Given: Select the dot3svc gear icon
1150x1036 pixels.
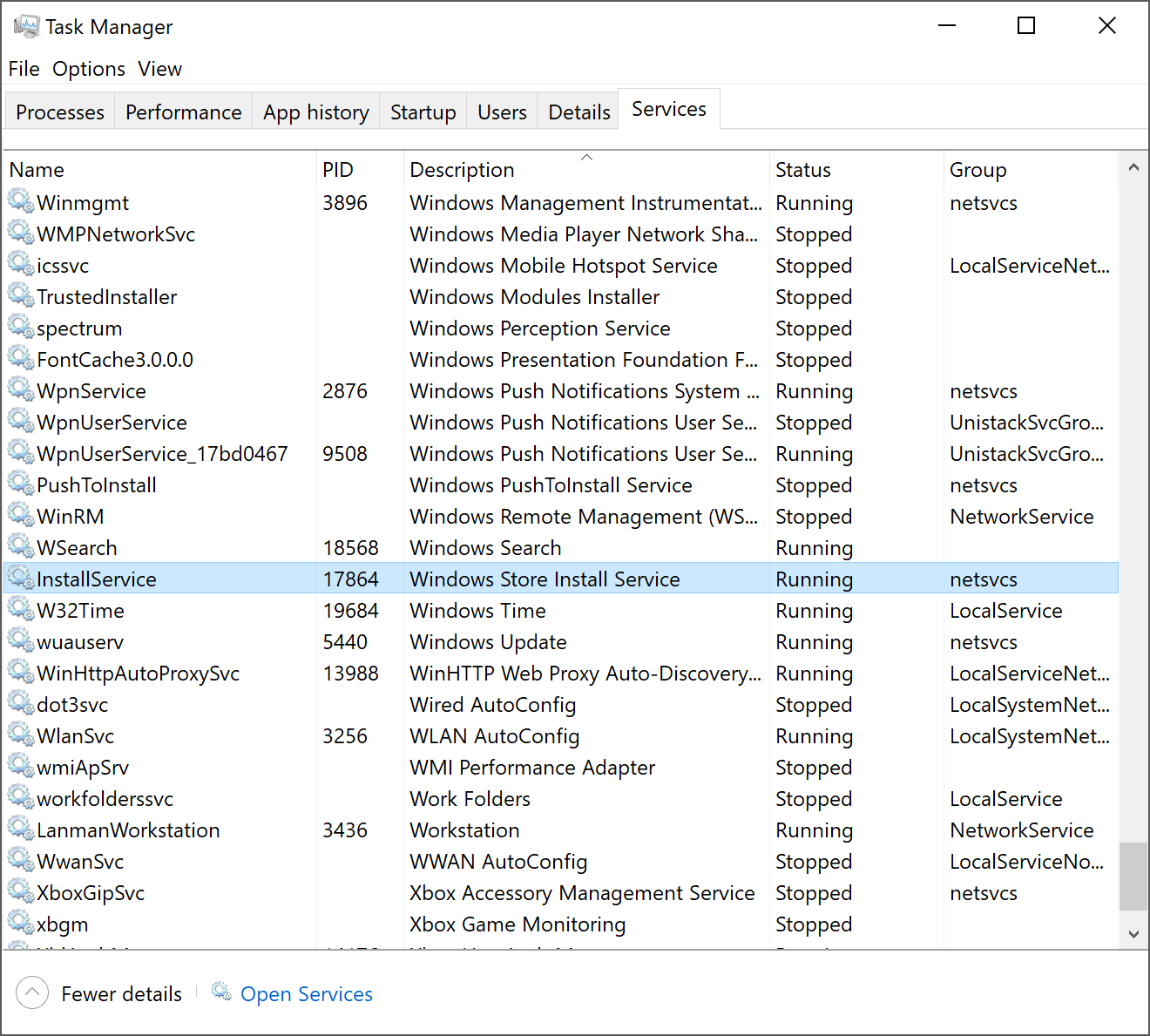Looking at the screenshot, I should pyautogui.click(x=21, y=703).
